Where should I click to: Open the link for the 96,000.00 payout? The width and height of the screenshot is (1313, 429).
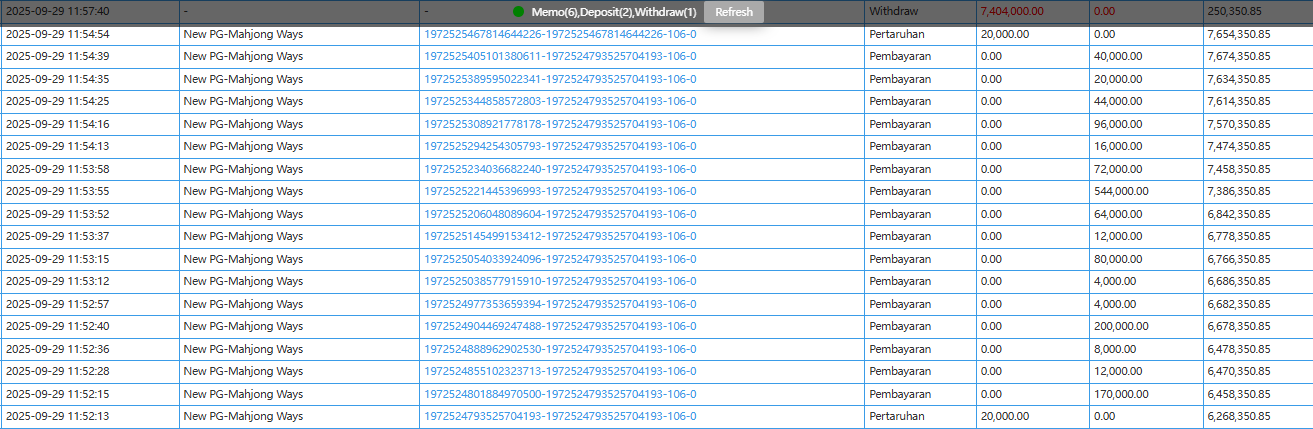560,124
